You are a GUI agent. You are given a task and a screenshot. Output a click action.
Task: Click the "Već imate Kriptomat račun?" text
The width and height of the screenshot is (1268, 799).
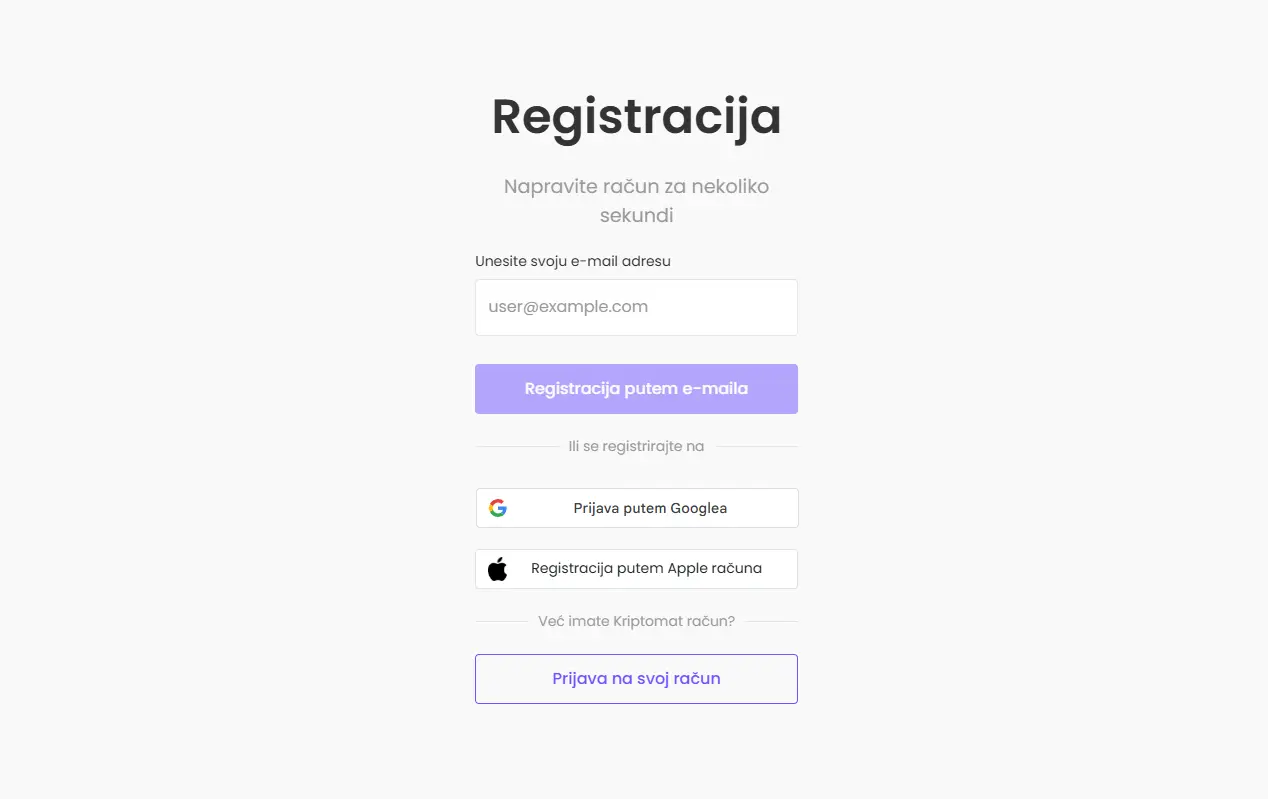[636, 621]
